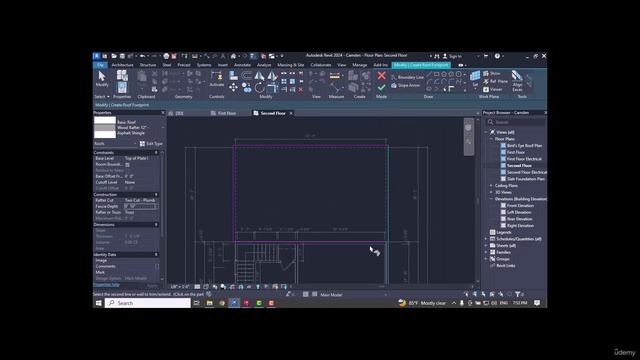The image size is (640, 360).
Task: Select Boundary Line option
Action: click(407, 77)
